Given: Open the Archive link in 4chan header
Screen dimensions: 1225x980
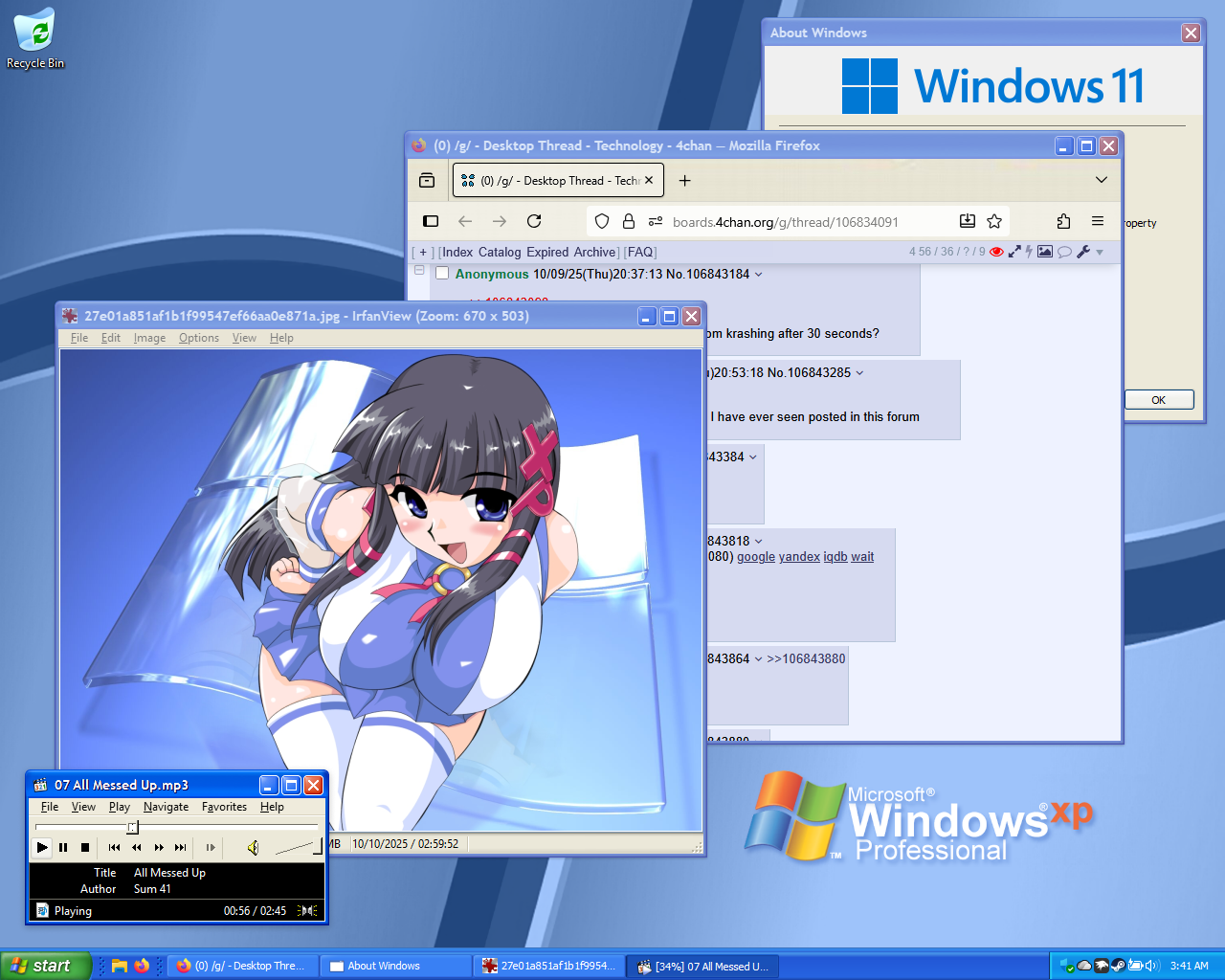Looking at the screenshot, I should 594,253.
